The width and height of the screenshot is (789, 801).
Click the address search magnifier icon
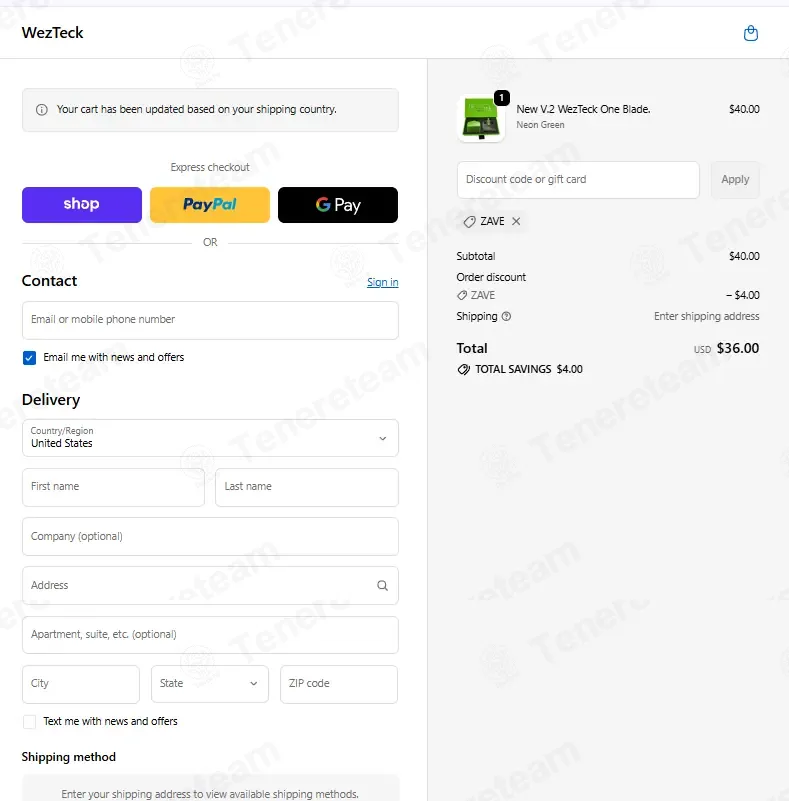382,585
